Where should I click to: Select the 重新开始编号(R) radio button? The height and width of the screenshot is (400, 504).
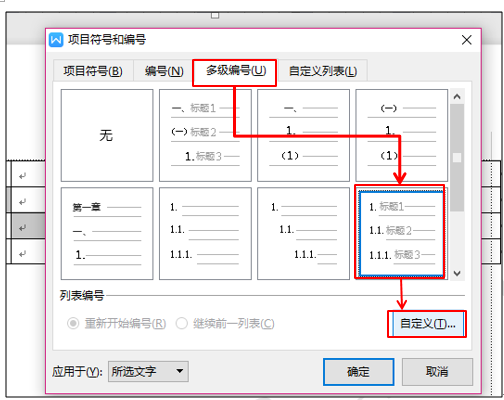coord(73,323)
